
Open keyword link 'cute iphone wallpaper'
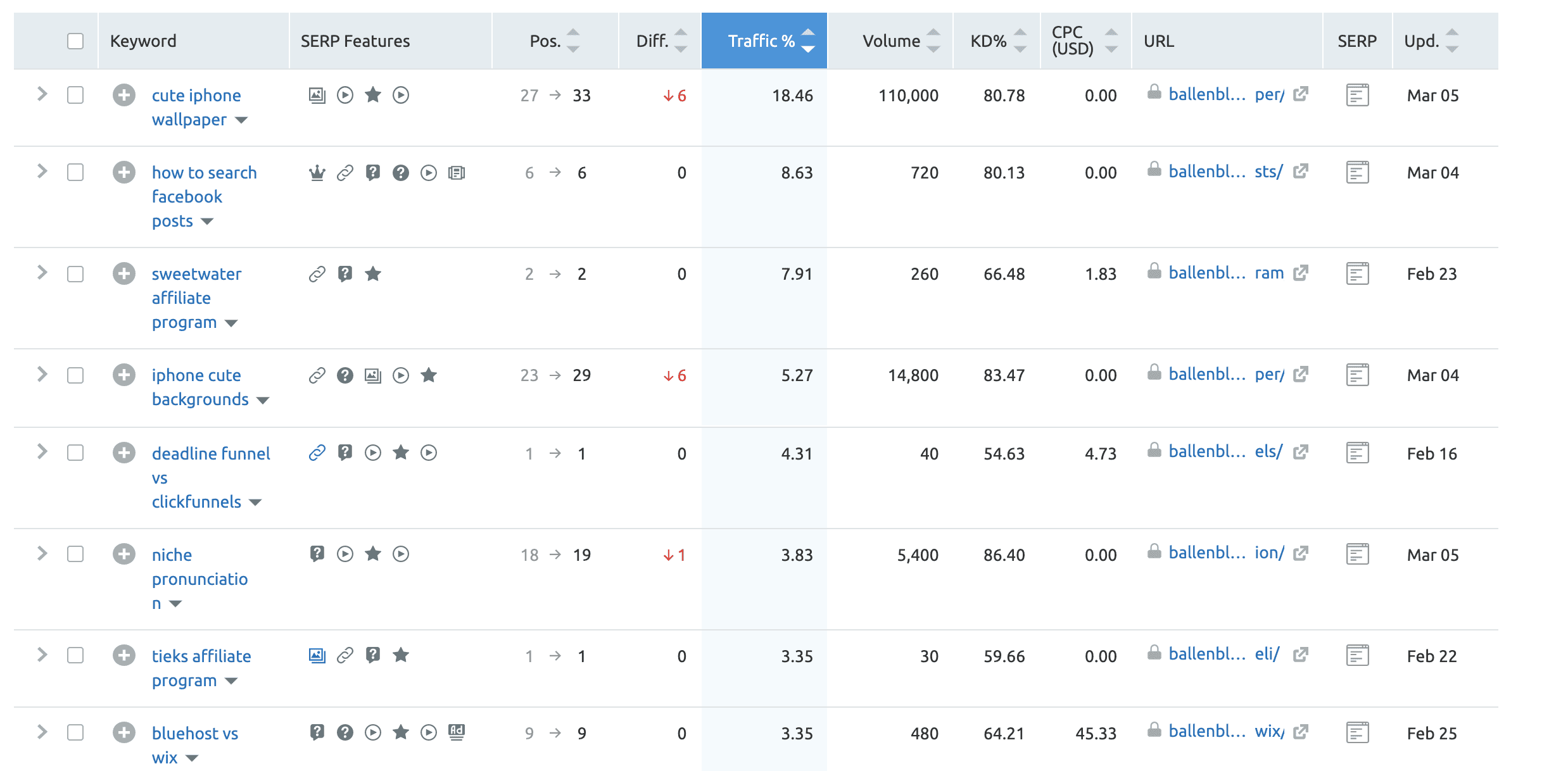click(x=196, y=108)
